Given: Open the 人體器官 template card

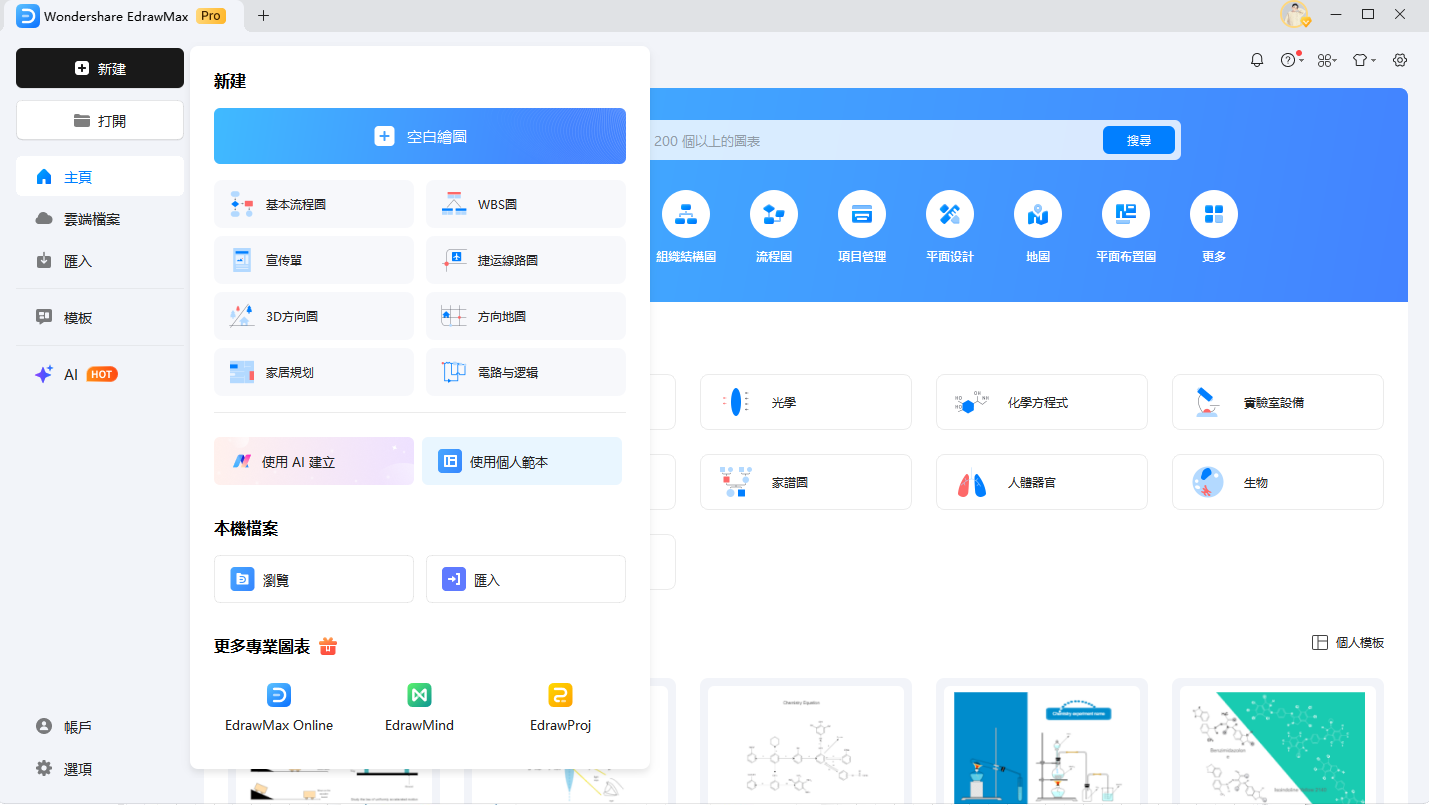Looking at the screenshot, I should [1042, 482].
